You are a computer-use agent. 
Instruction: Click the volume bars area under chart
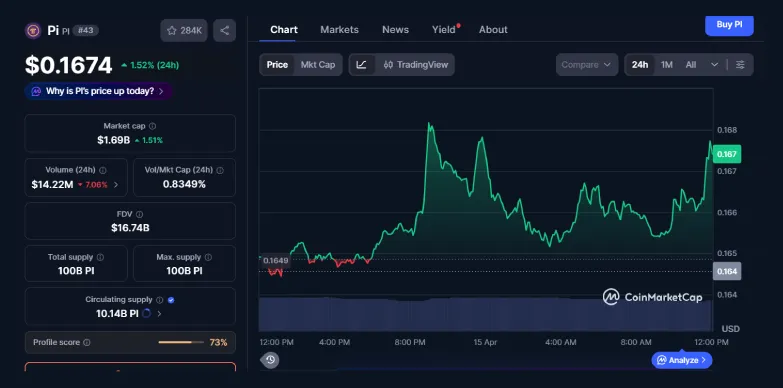click(x=485, y=314)
